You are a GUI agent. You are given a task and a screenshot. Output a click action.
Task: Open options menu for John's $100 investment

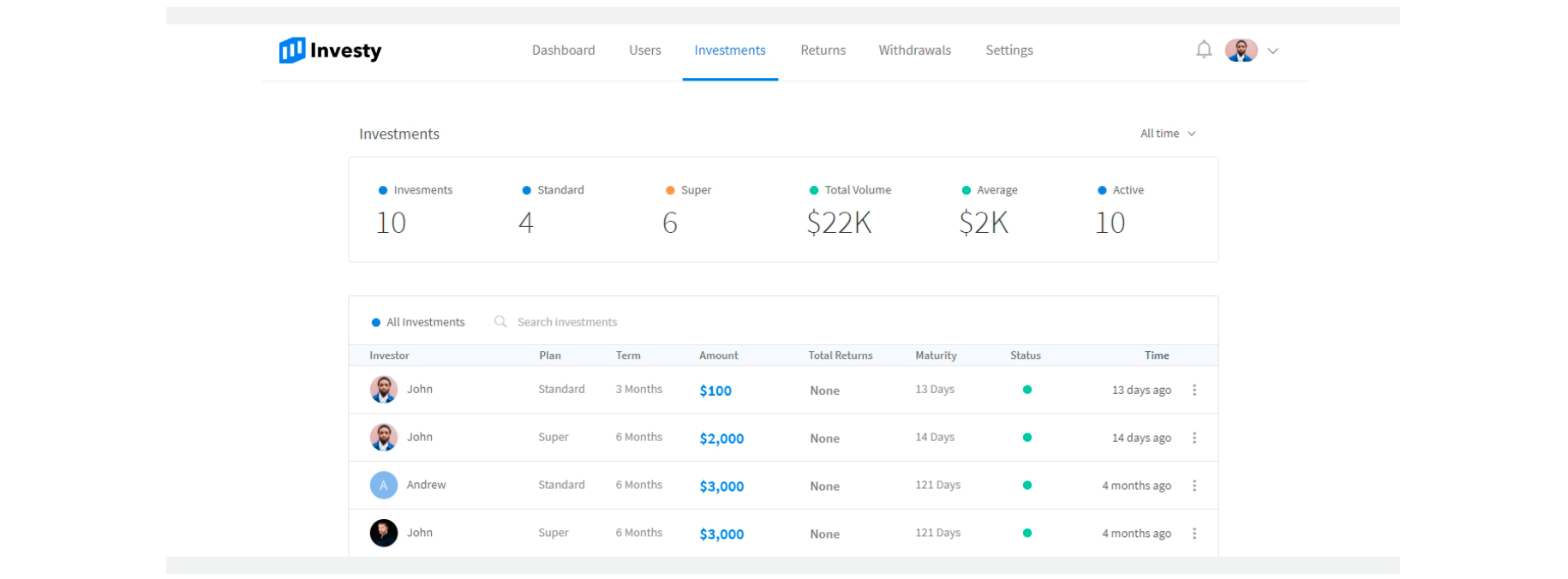pos(1194,390)
